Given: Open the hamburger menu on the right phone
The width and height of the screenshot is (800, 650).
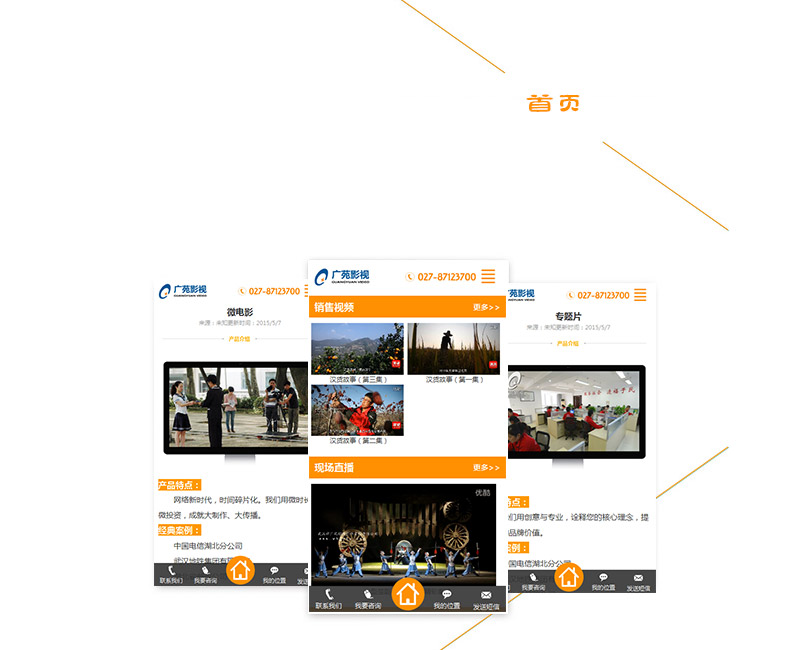Looking at the screenshot, I should [x=640, y=294].
